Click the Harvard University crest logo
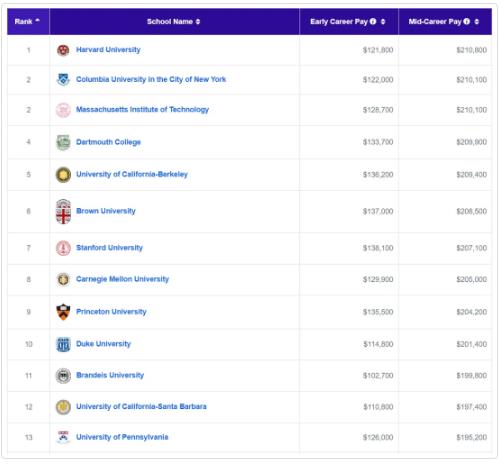 pos(63,50)
